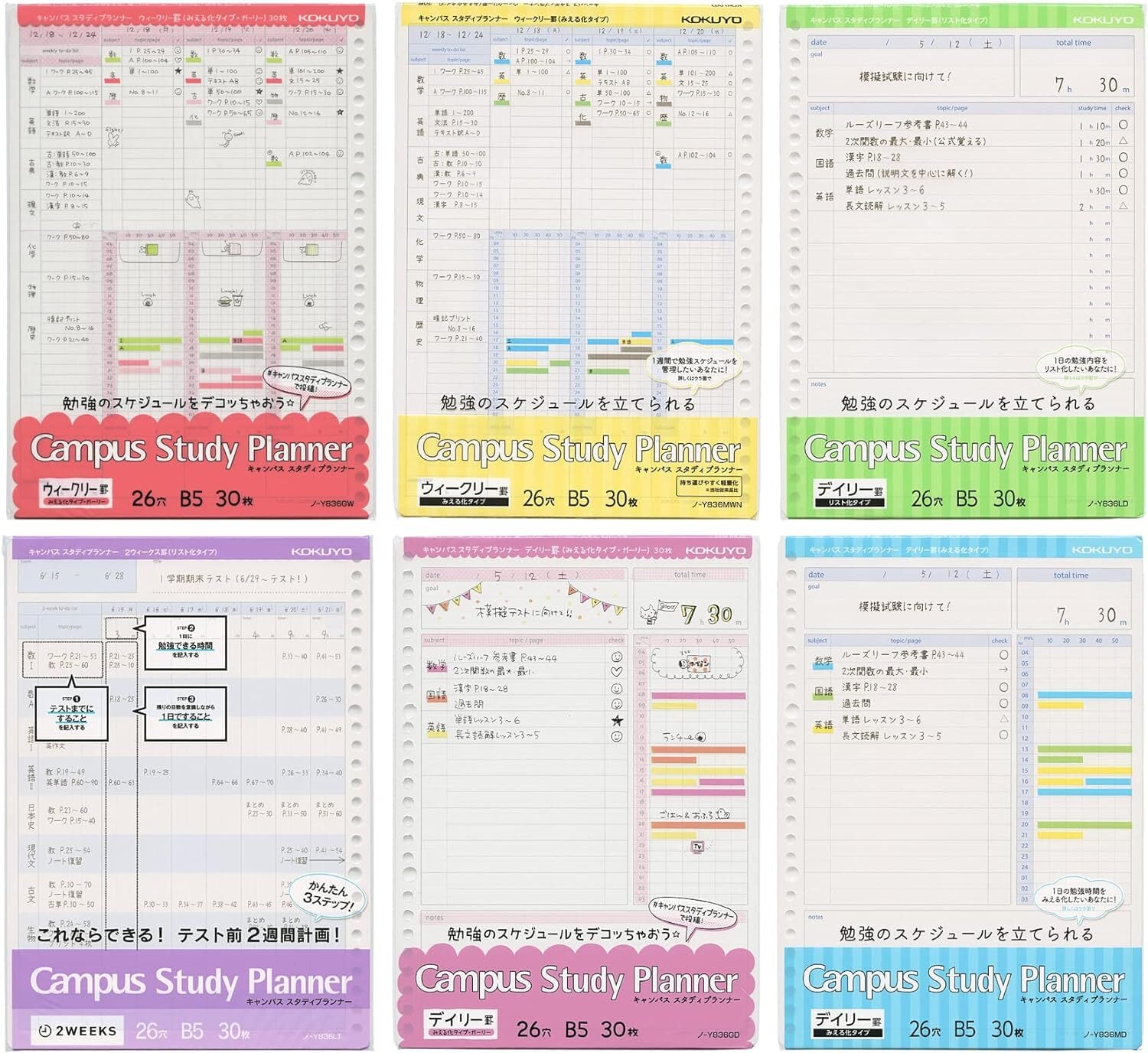Viewport: 1148px width, 1053px height.
Task: Click model number ノ-Y836GW
Action: coord(334,504)
